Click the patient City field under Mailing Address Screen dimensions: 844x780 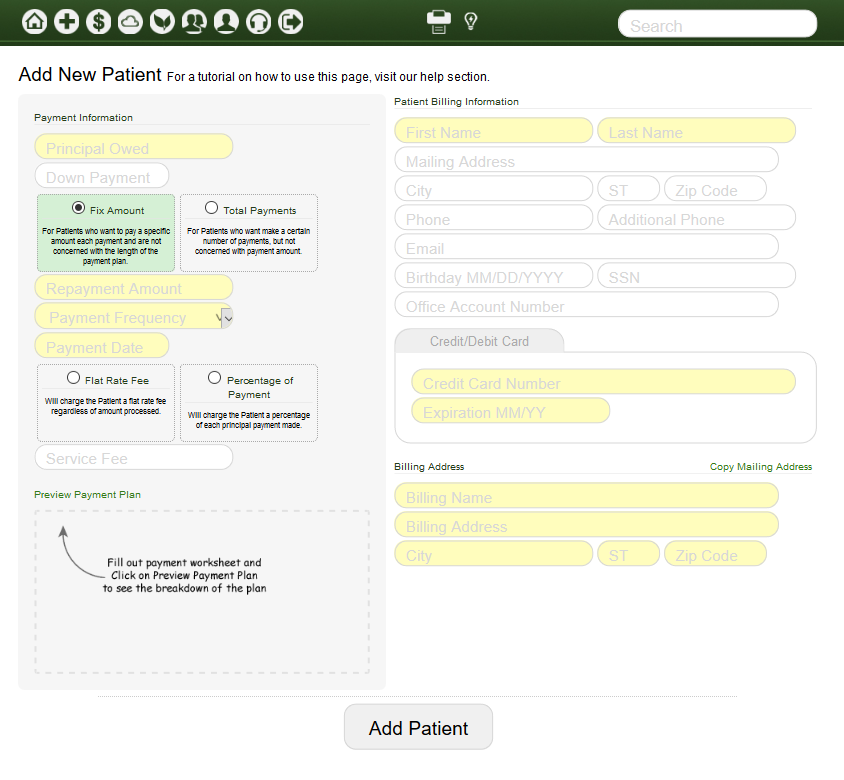click(x=494, y=189)
